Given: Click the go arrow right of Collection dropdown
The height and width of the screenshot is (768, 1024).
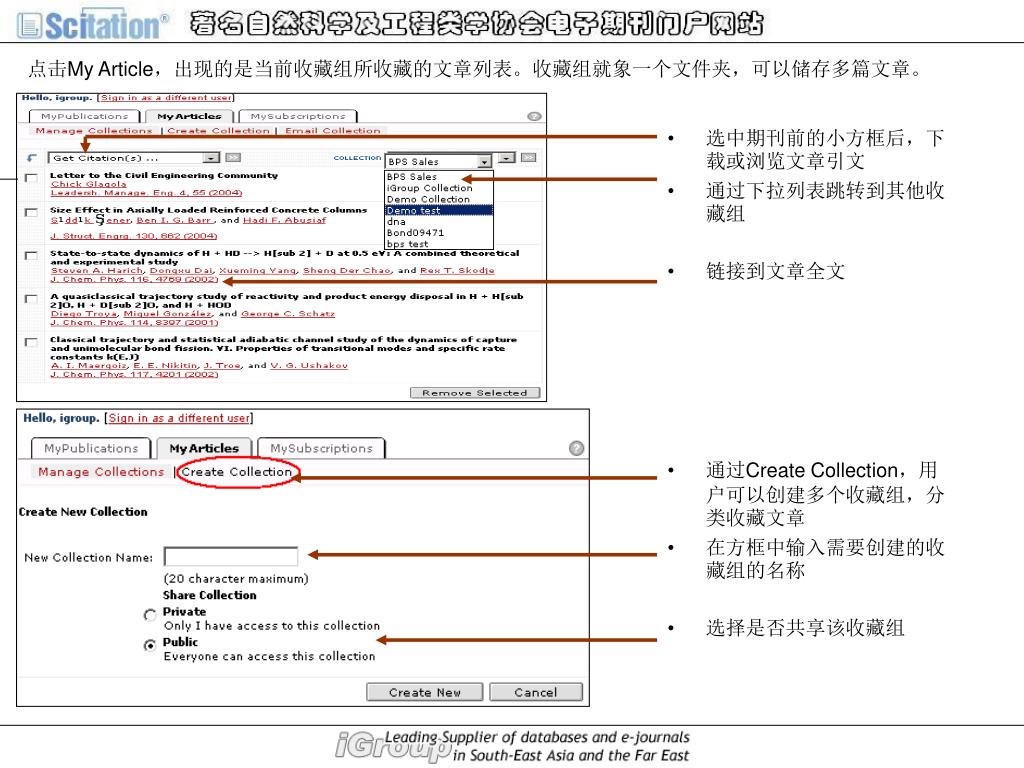Looking at the screenshot, I should click(x=528, y=157).
